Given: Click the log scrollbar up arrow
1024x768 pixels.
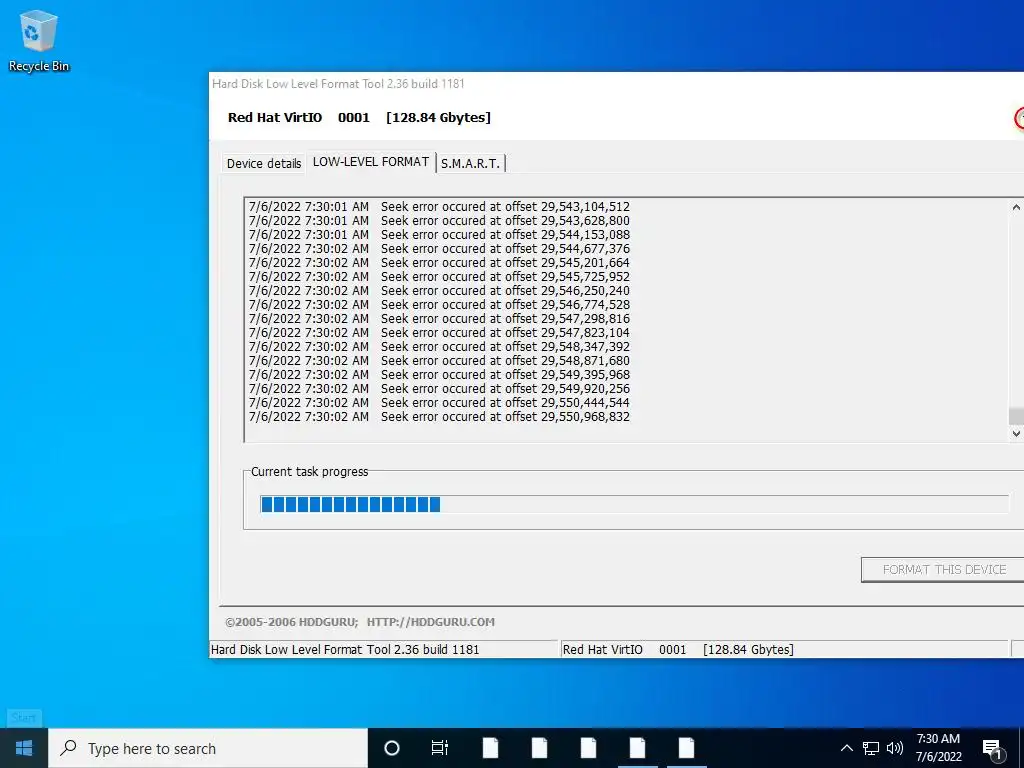Looking at the screenshot, I should pos(1016,207).
